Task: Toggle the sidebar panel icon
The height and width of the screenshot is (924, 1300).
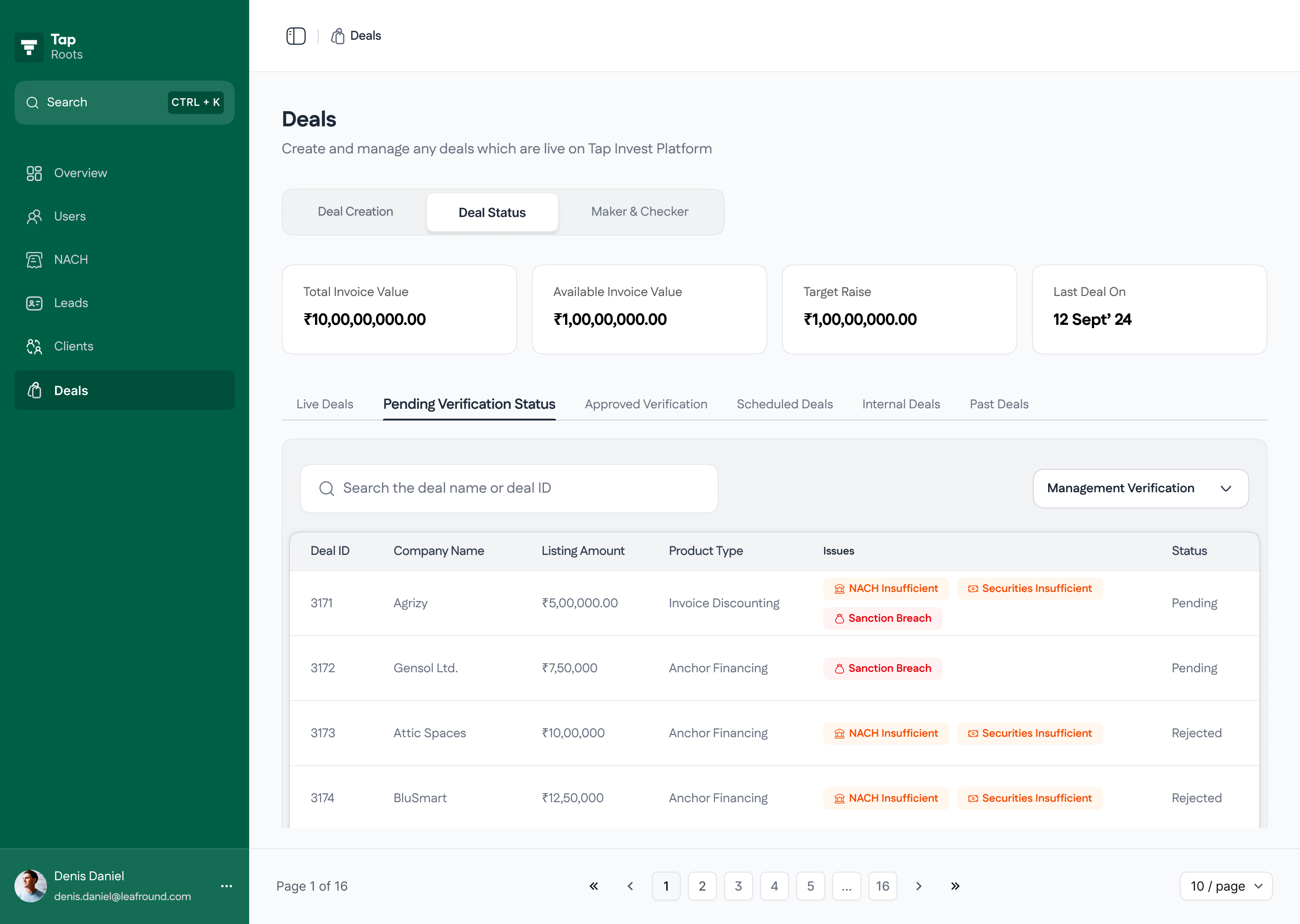Action: coord(295,36)
